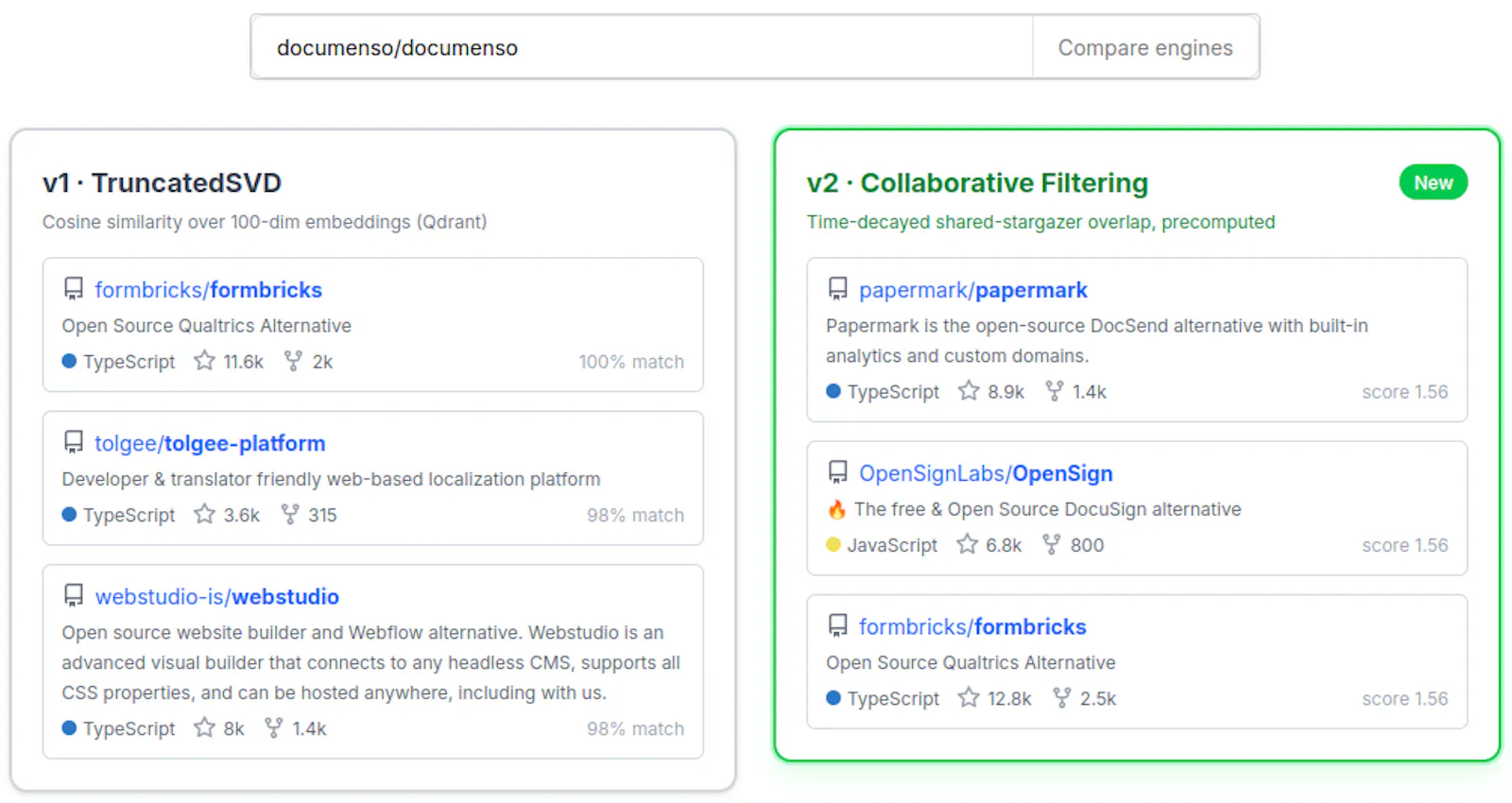This screenshot has width=1512, height=803.
Task: Open the formbricks/formbricks link in v1 panel
Action: pos(208,290)
